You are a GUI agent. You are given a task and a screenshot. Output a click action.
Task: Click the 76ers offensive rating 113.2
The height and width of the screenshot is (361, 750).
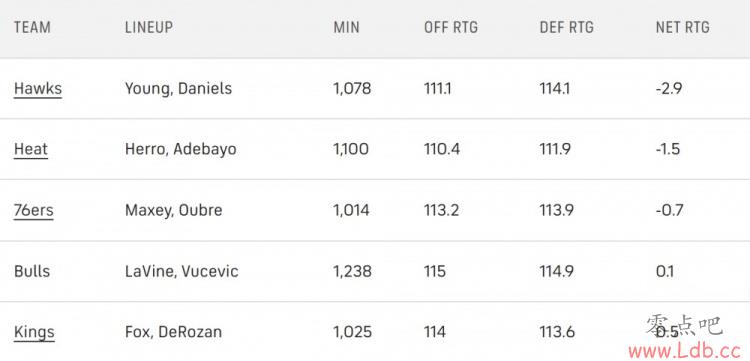[x=441, y=210]
